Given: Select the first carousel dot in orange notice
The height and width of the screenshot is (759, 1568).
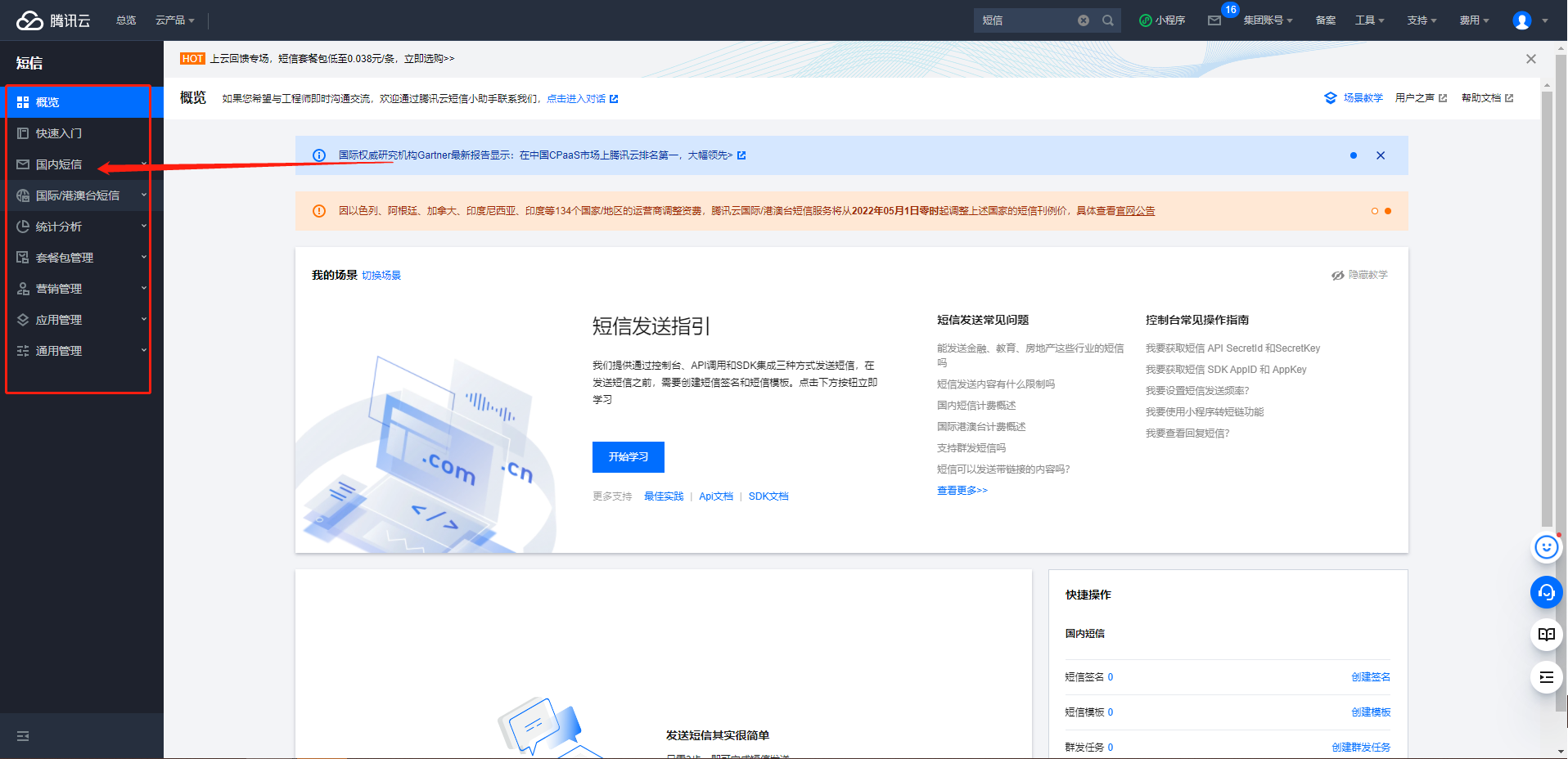Looking at the screenshot, I should pos(1375,211).
